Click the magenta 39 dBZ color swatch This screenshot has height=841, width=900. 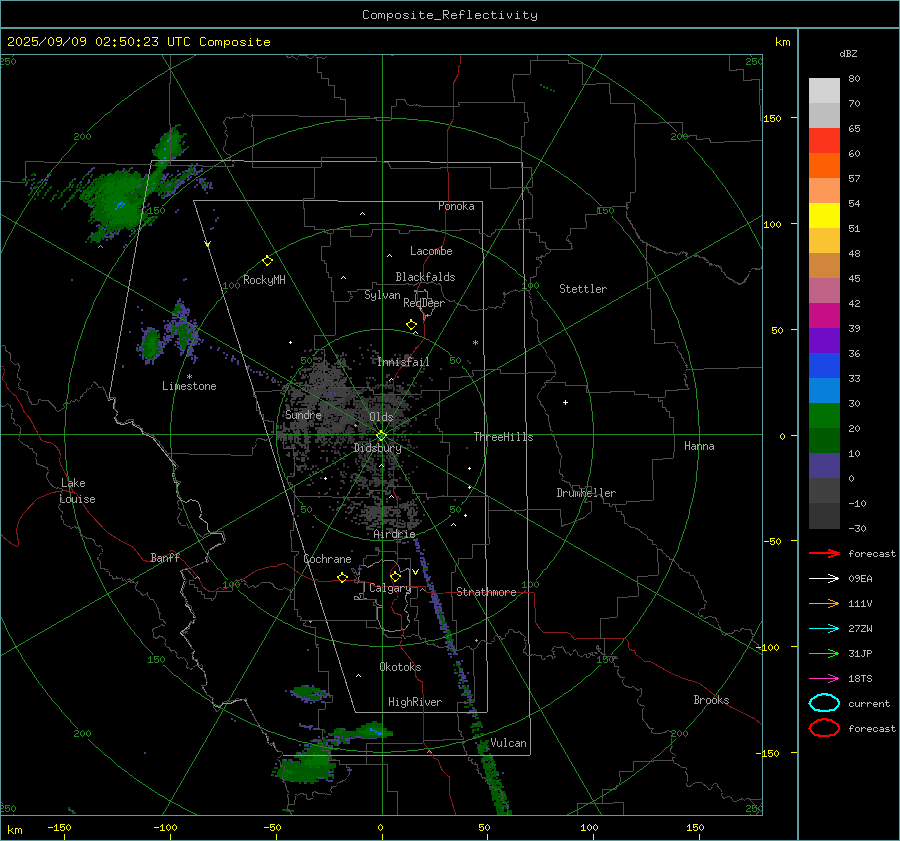(824, 315)
